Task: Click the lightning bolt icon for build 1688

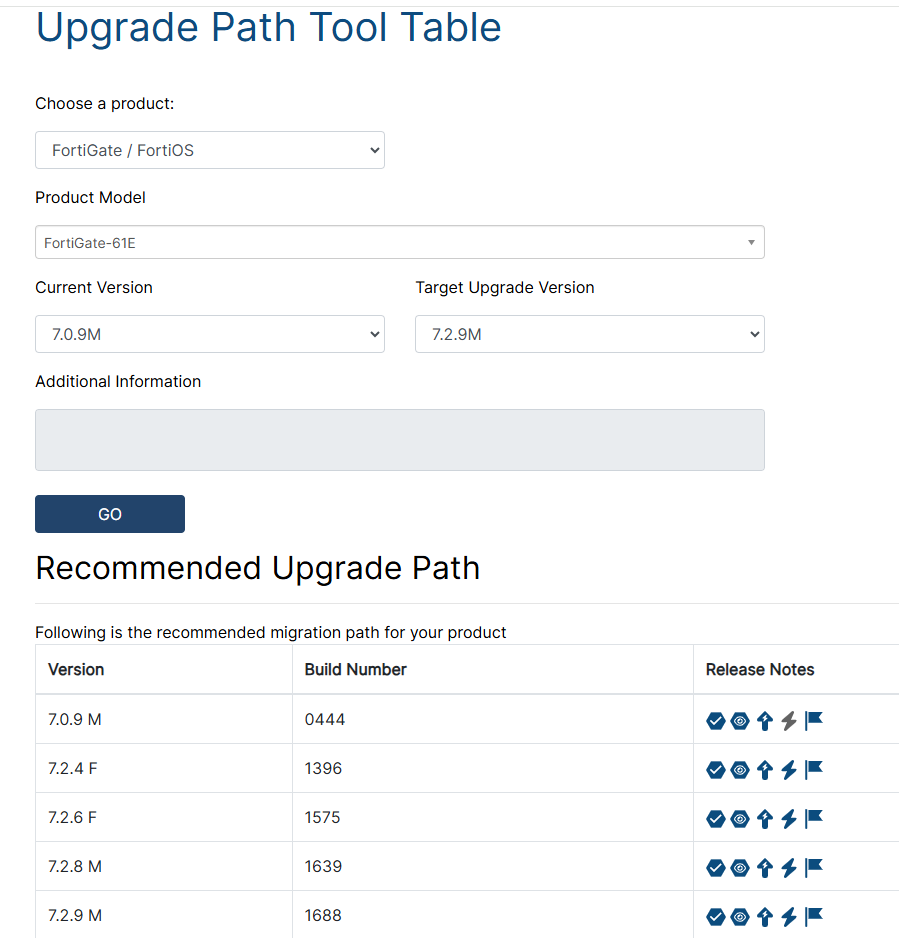Action: tap(789, 917)
